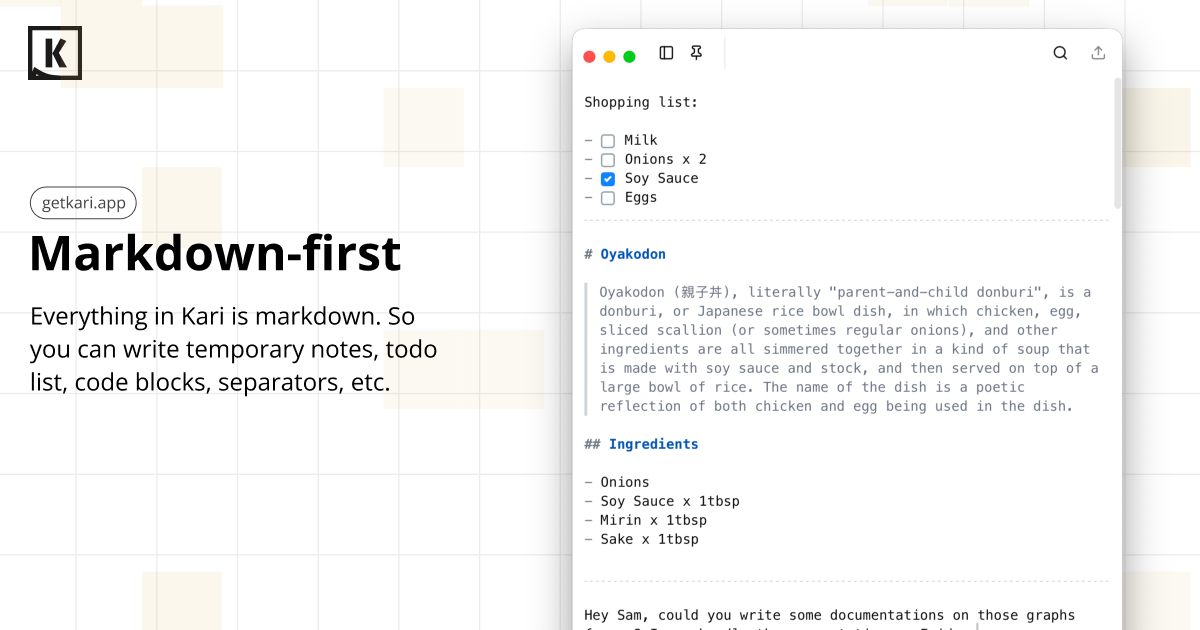Click the share/export icon
This screenshot has width=1200, height=630.
[1098, 52]
